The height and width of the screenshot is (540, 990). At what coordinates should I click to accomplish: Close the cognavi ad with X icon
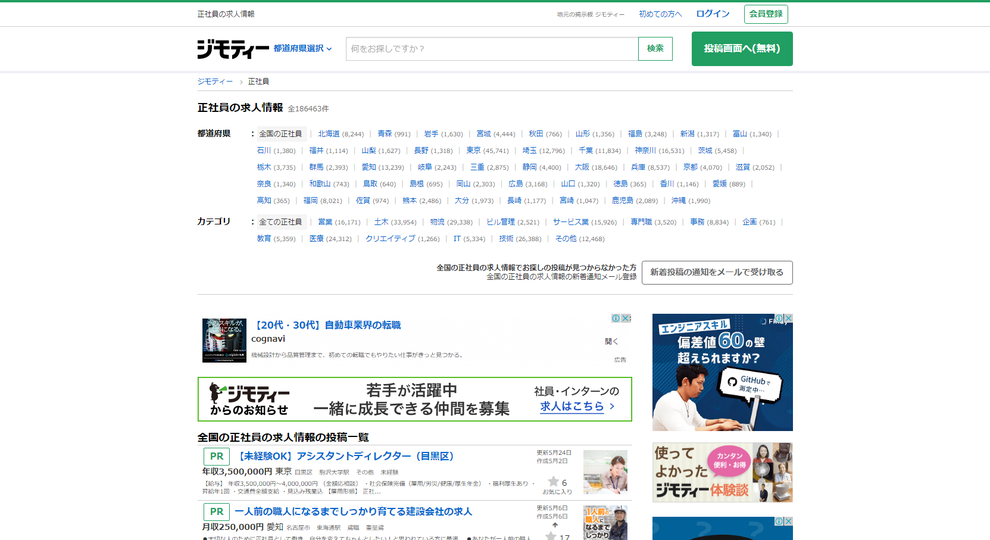[626, 318]
